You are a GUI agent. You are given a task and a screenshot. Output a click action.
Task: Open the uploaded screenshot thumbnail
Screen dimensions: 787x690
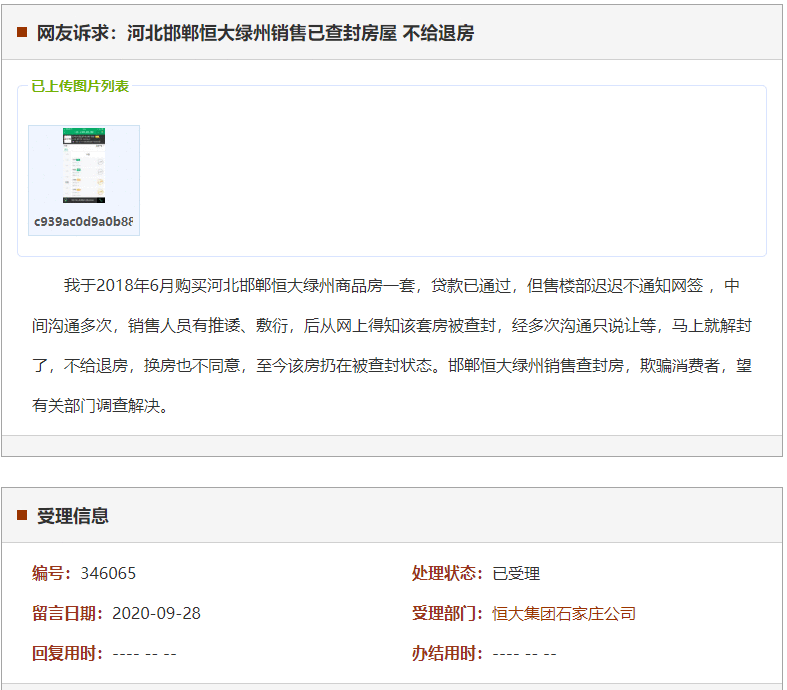coord(84,166)
